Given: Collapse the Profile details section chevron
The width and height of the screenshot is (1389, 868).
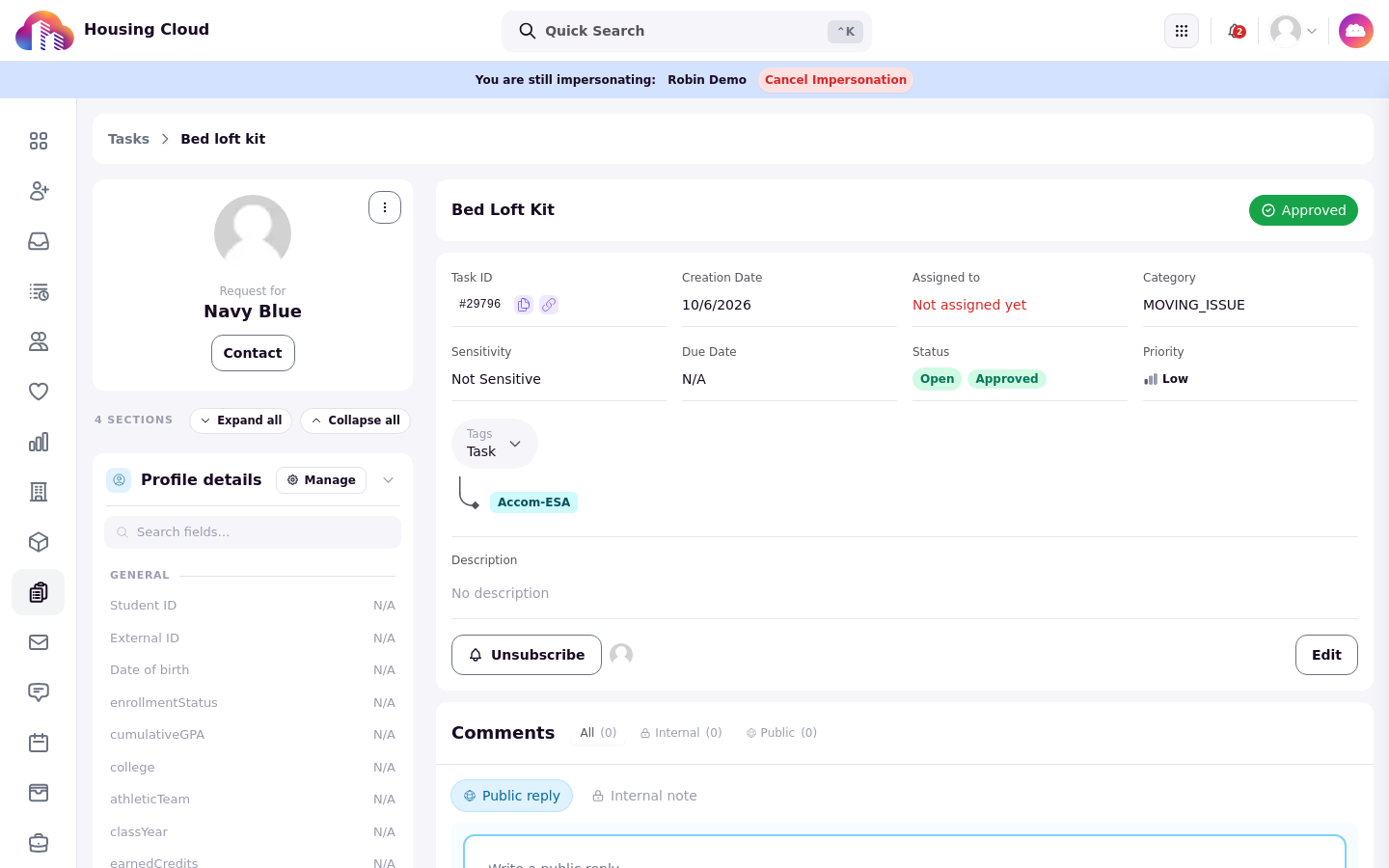Looking at the screenshot, I should pos(388,480).
